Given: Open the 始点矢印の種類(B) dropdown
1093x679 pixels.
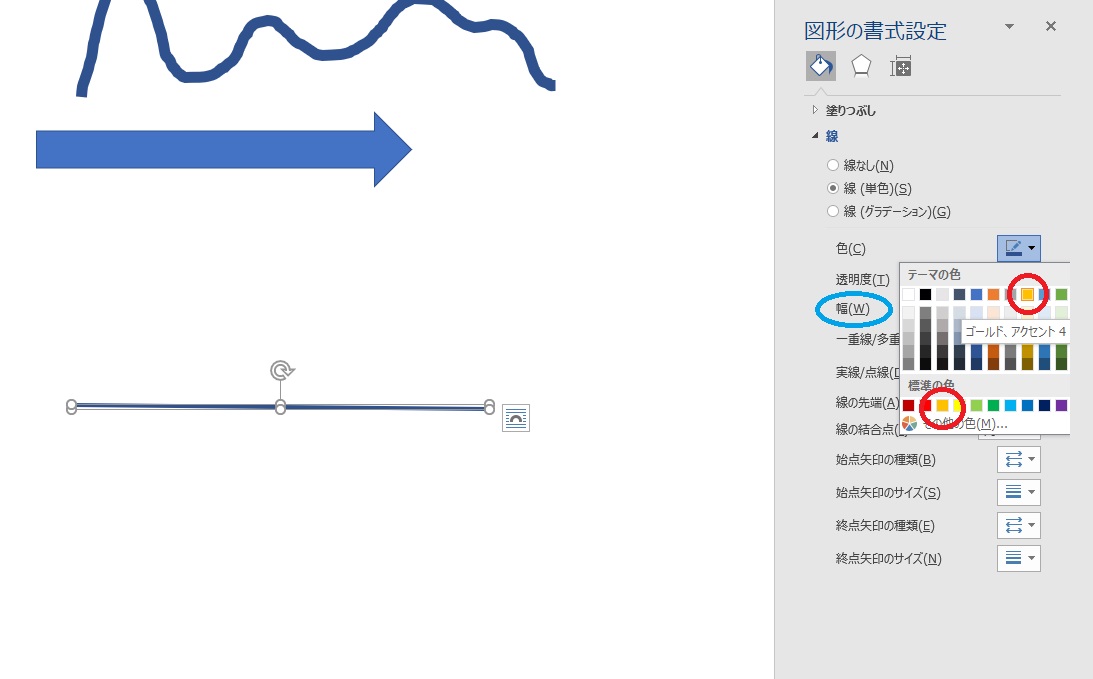Looking at the screenshot, I should click(1018, 459).
